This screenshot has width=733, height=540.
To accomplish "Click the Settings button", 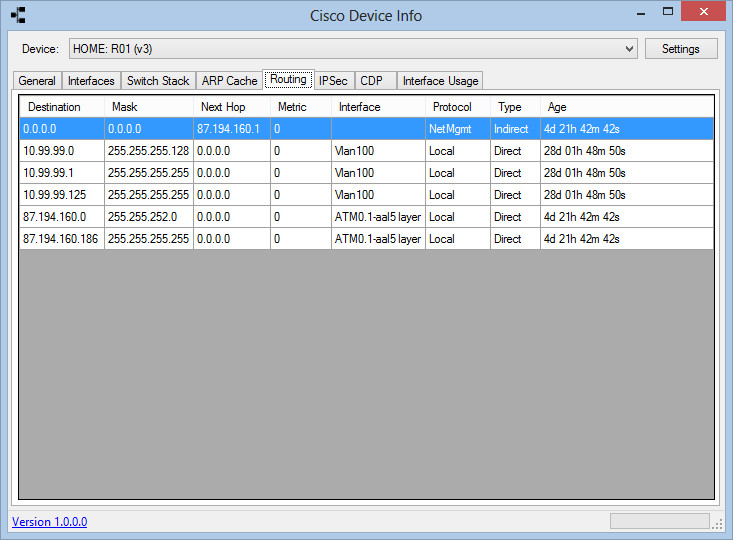I will tap(681, 49).
